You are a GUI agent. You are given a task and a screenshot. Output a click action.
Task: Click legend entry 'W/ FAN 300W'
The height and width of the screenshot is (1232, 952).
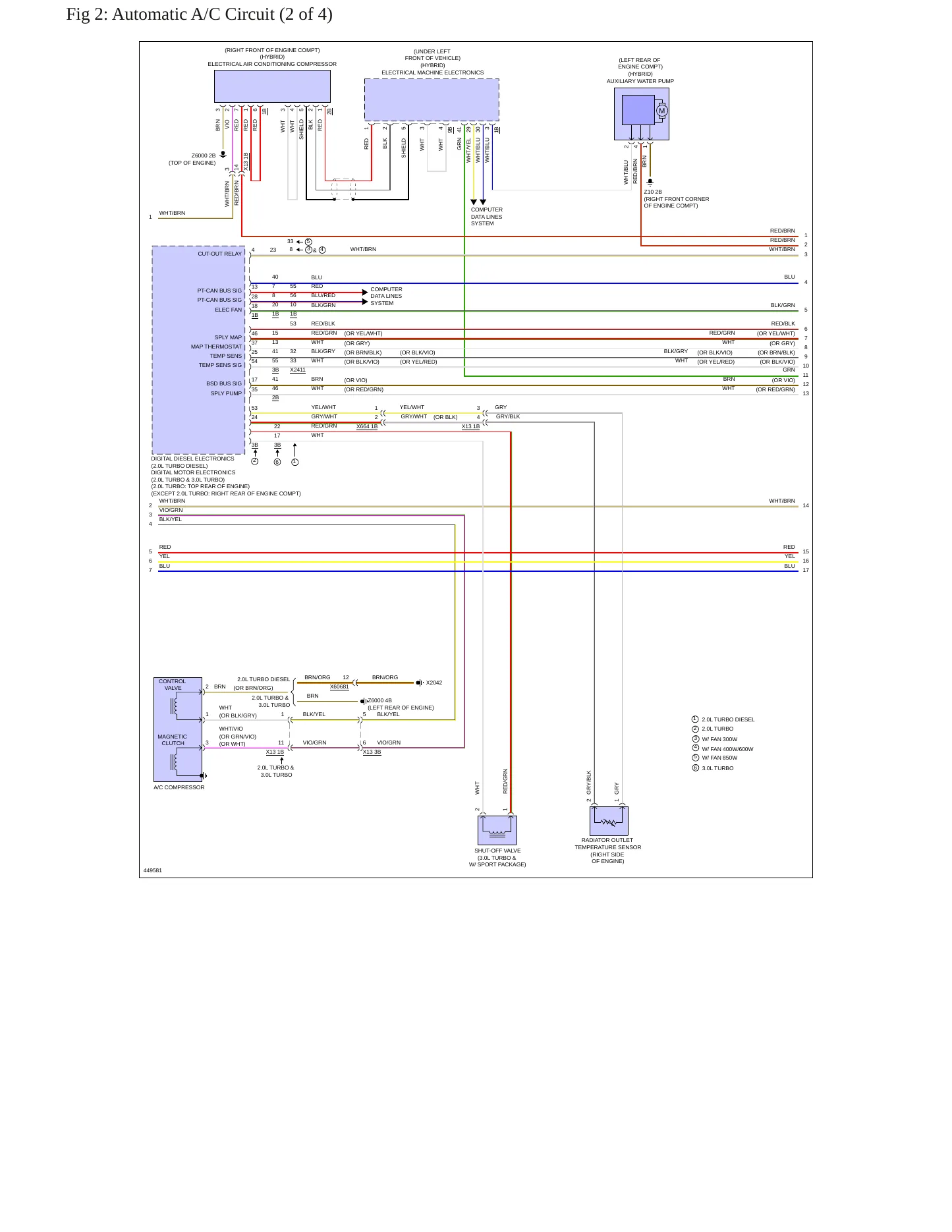(x=719, y=739)
